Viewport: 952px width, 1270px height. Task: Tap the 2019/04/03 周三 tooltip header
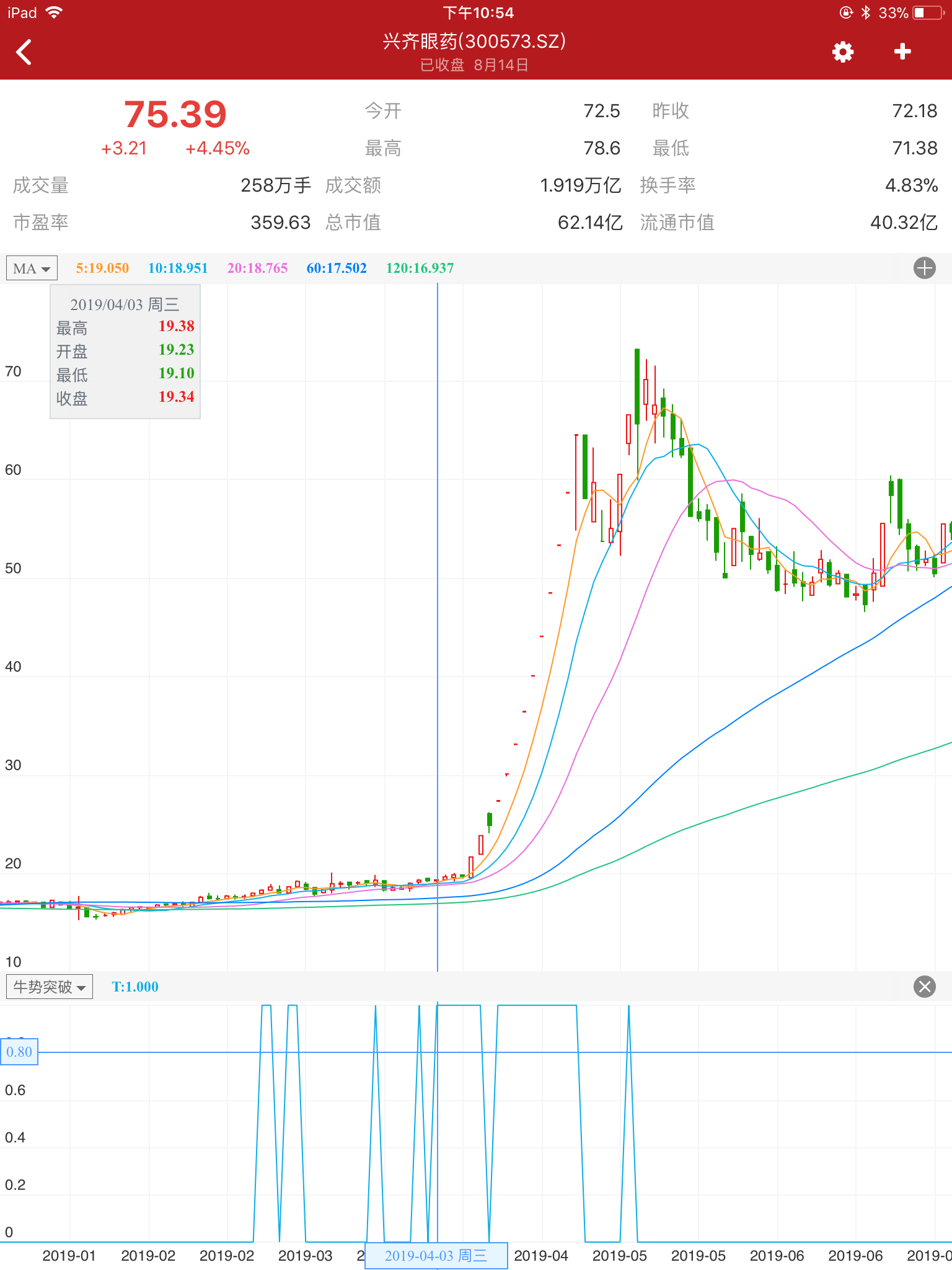[125, 304]
